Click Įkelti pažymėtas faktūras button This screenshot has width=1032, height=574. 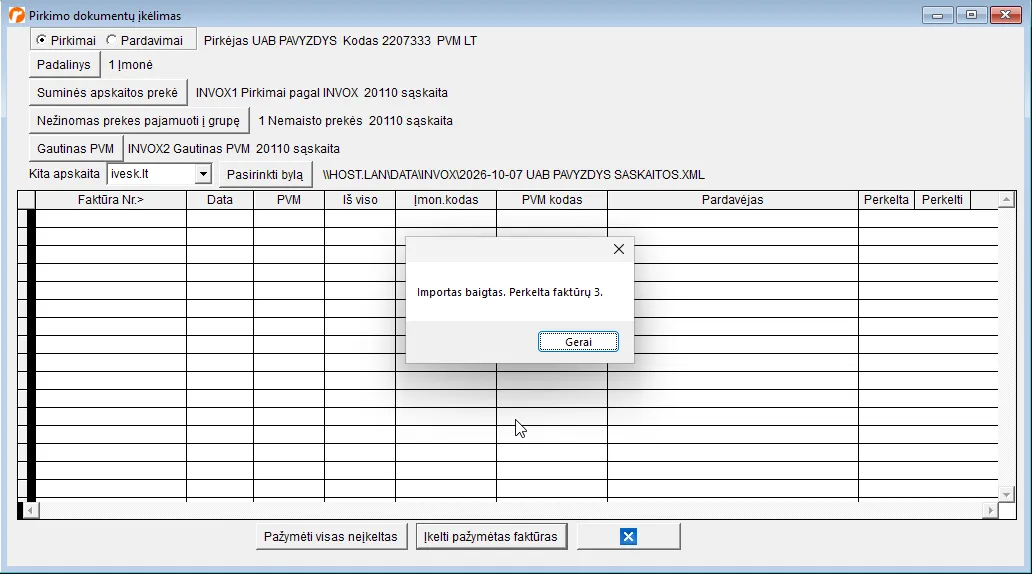[x=491, y=536]
